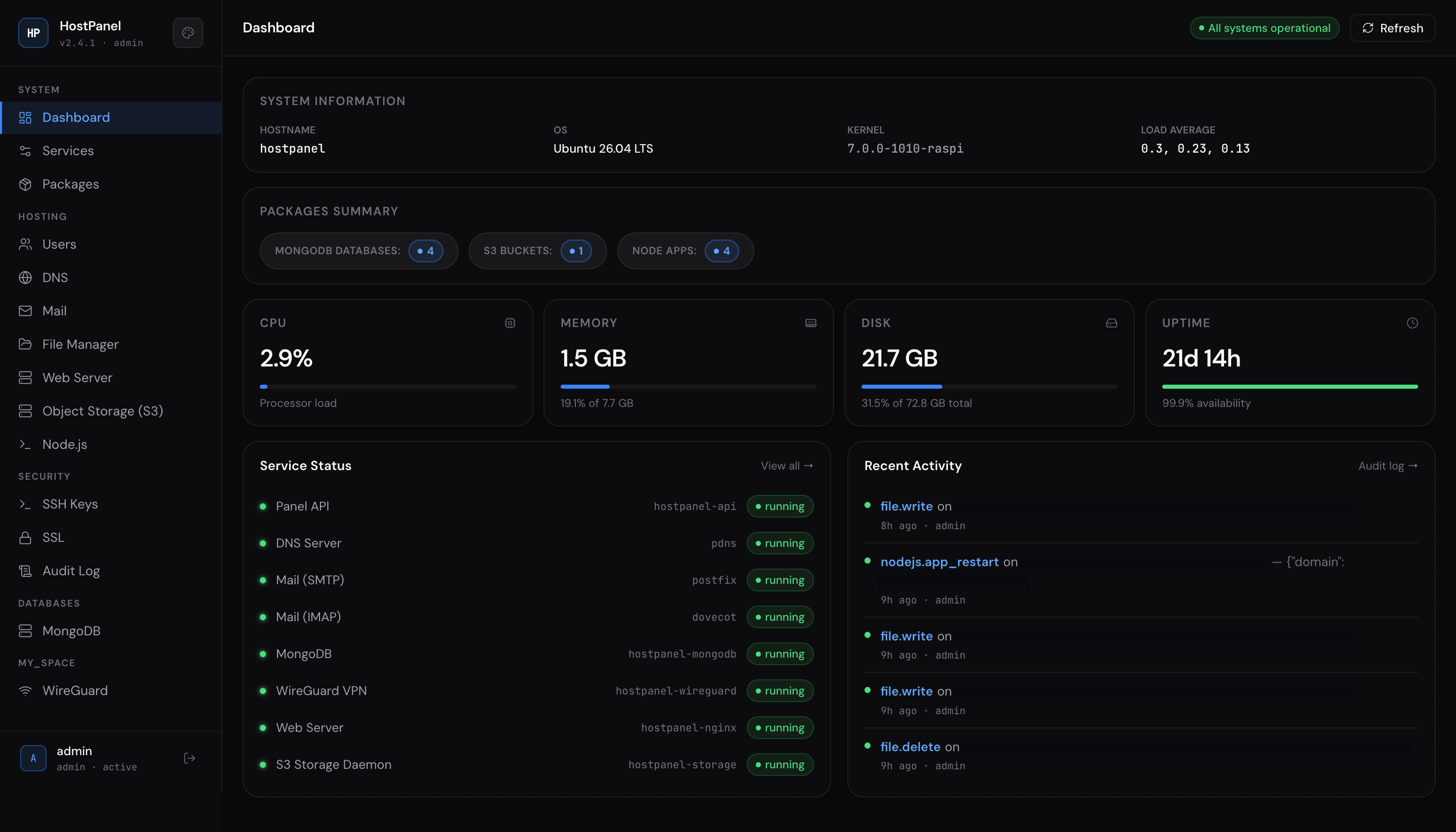Click the HP HostPanel logo

(33, 32)
